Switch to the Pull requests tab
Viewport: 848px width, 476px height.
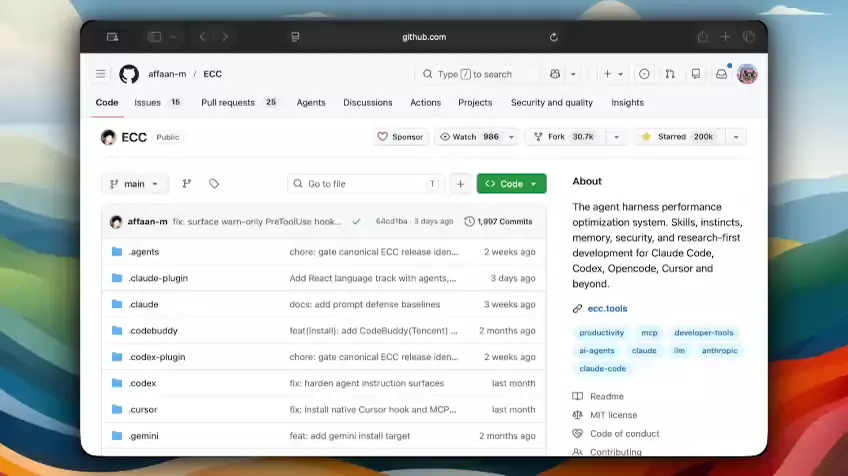pyautogui.click(x=239, y=103)
